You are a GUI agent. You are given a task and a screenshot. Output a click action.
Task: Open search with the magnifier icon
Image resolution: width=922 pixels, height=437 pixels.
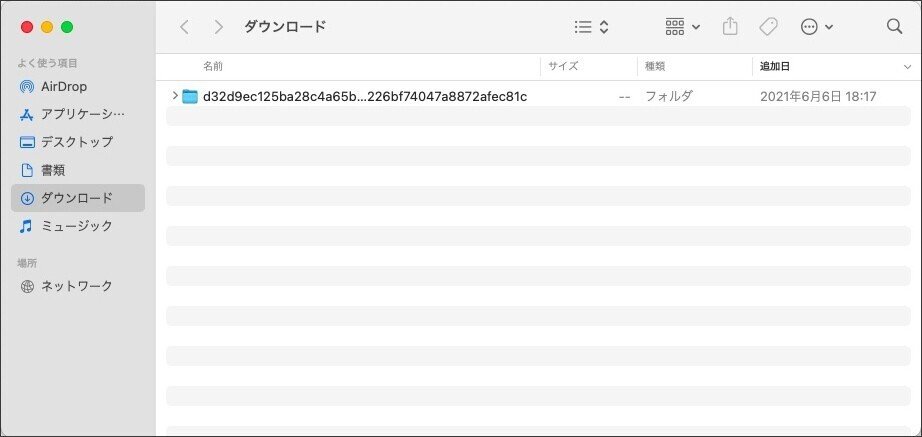click(894, 26)
